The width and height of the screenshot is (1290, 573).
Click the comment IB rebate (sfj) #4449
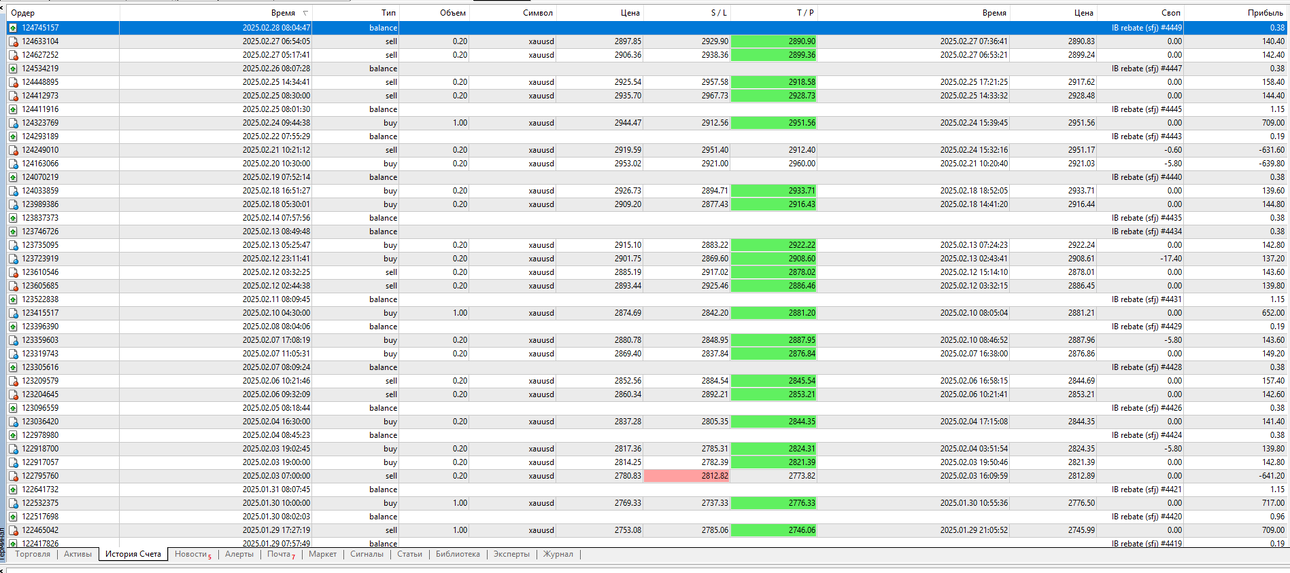tap(1147, 28)
